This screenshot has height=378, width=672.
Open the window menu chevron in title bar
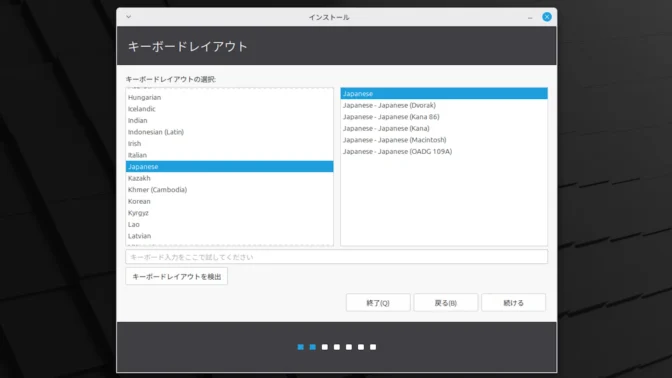tap(129, 17)
